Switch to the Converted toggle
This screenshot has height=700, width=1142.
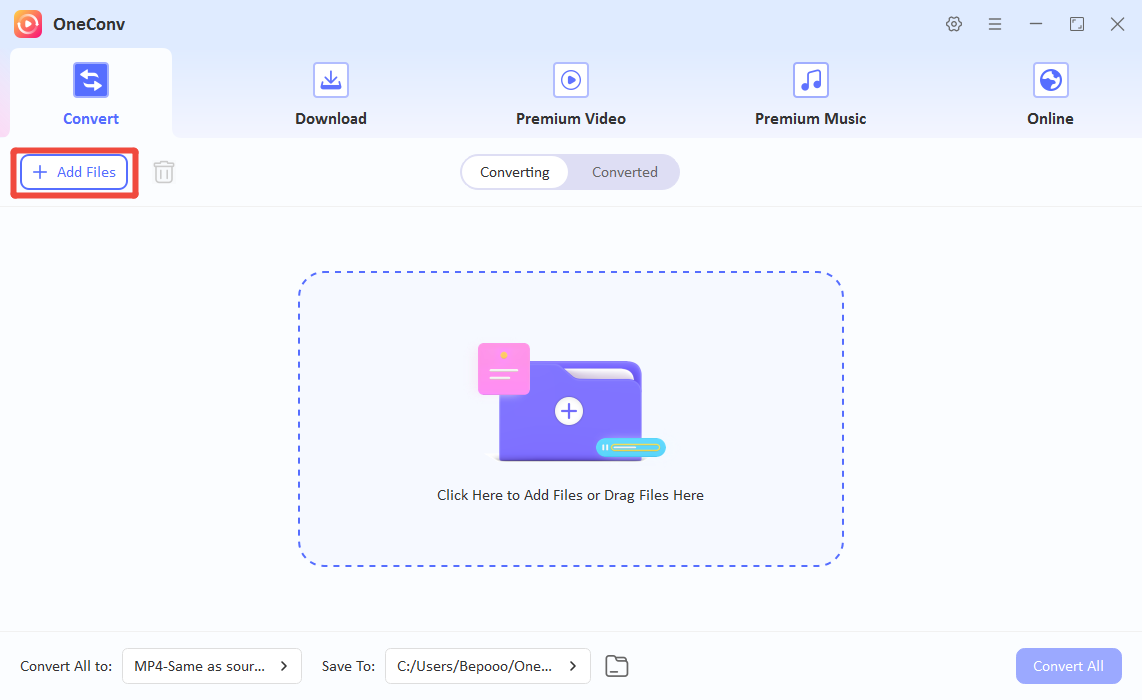[624, 172]
